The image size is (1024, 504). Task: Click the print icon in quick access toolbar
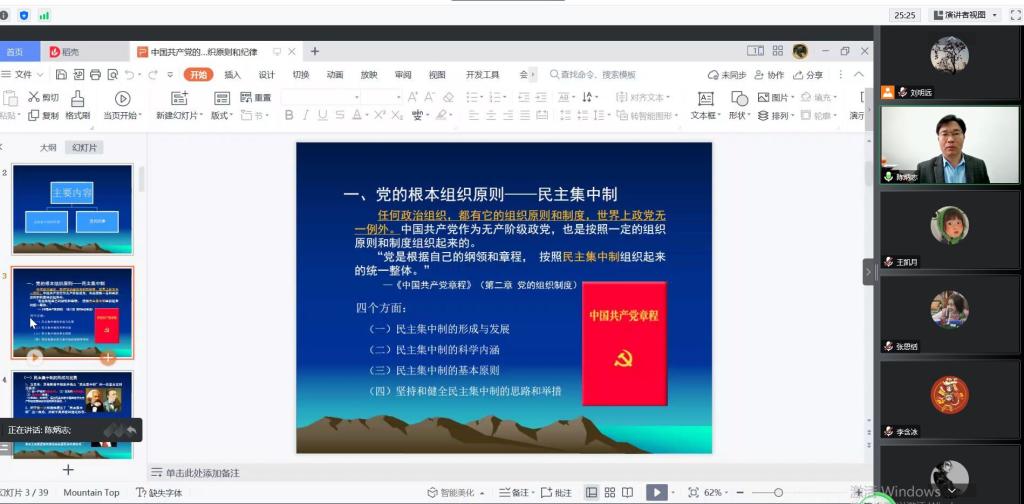(x=96, y=75)
